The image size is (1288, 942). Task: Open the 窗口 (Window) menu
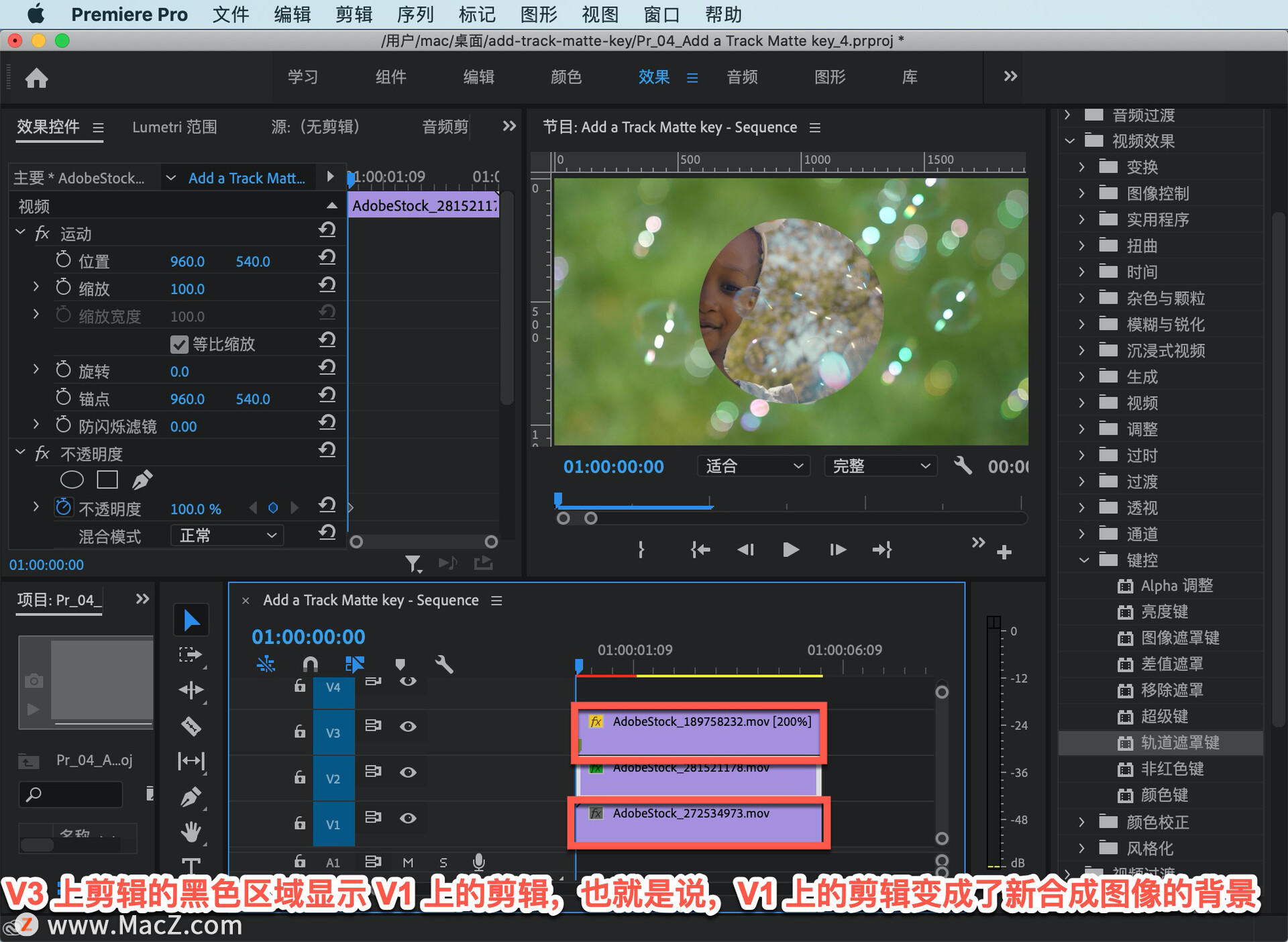pos(662,14)
